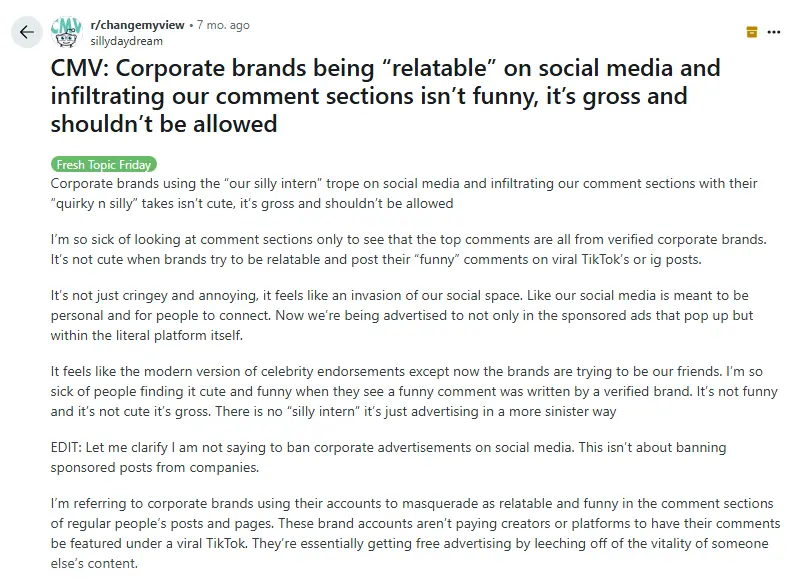Click the back arrow button
The image size is (794, 581).
[27, 32]
